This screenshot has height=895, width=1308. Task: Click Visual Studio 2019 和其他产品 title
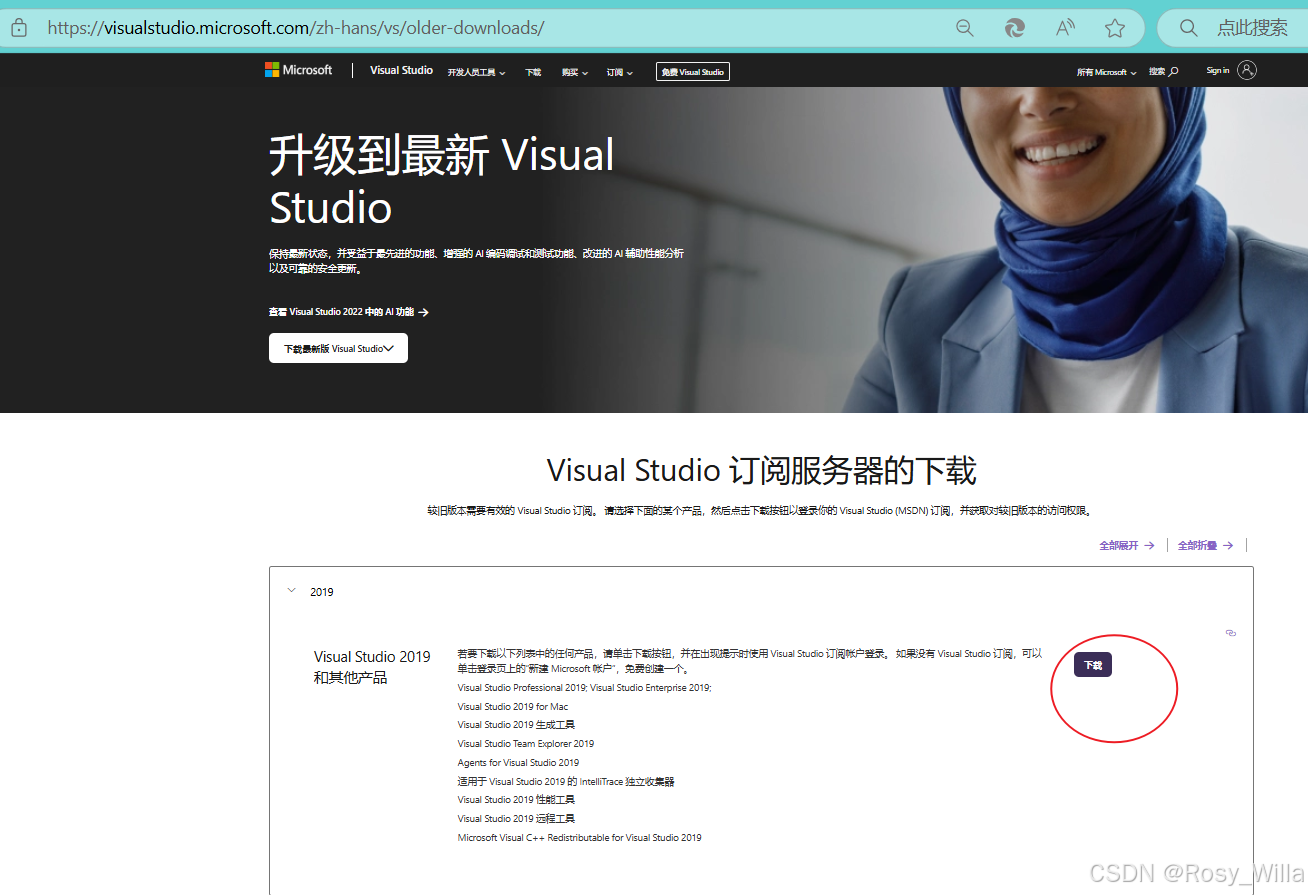point(372,667)
